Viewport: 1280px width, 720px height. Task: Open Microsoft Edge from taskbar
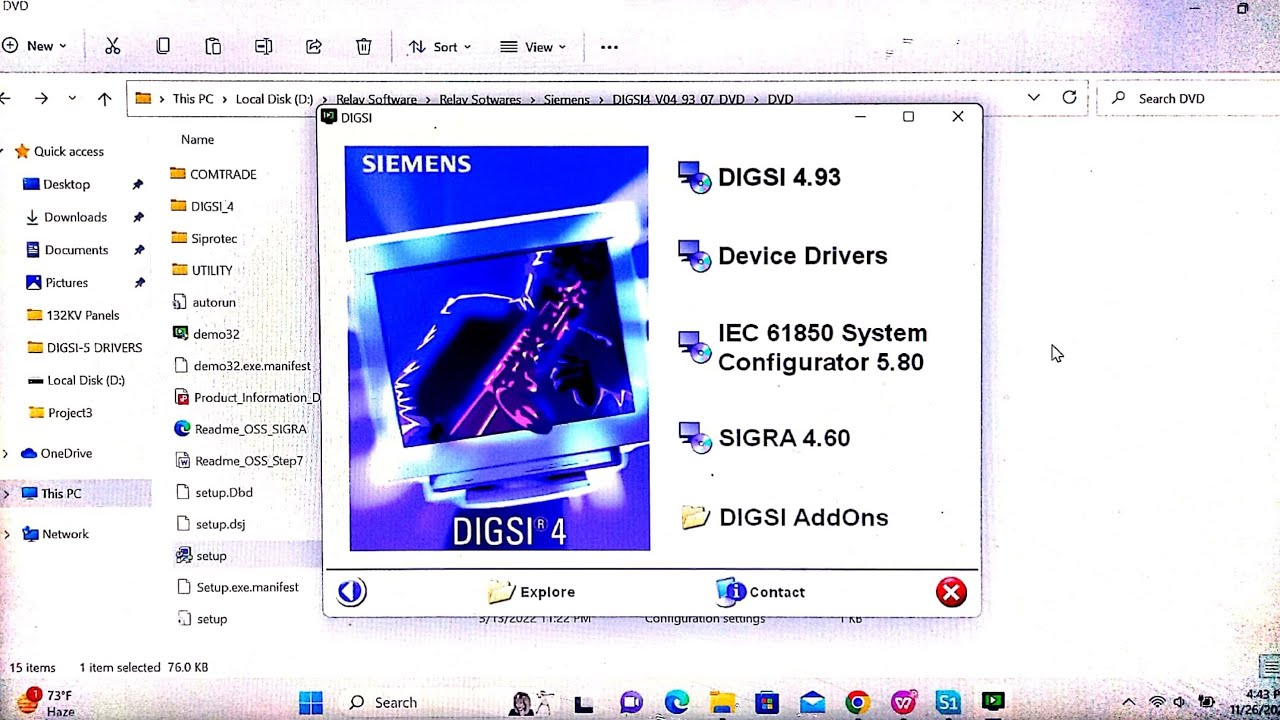coord(677,703)
